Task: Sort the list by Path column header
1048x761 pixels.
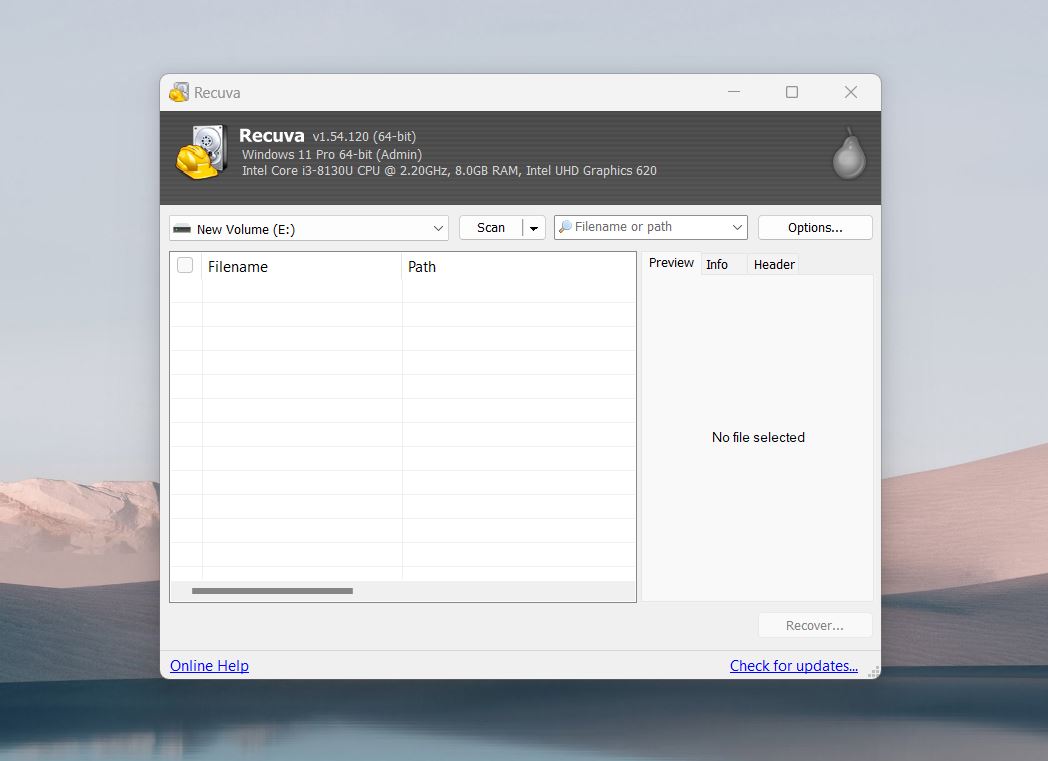Action: pos(519,267)
